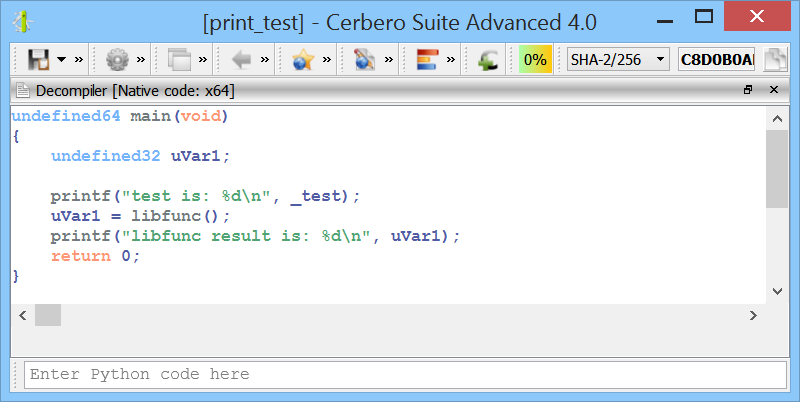The width and height of the screenshot is (800, 402).
Task: Click horizontal scroll right arrow
Action: (x=753, y=315)
